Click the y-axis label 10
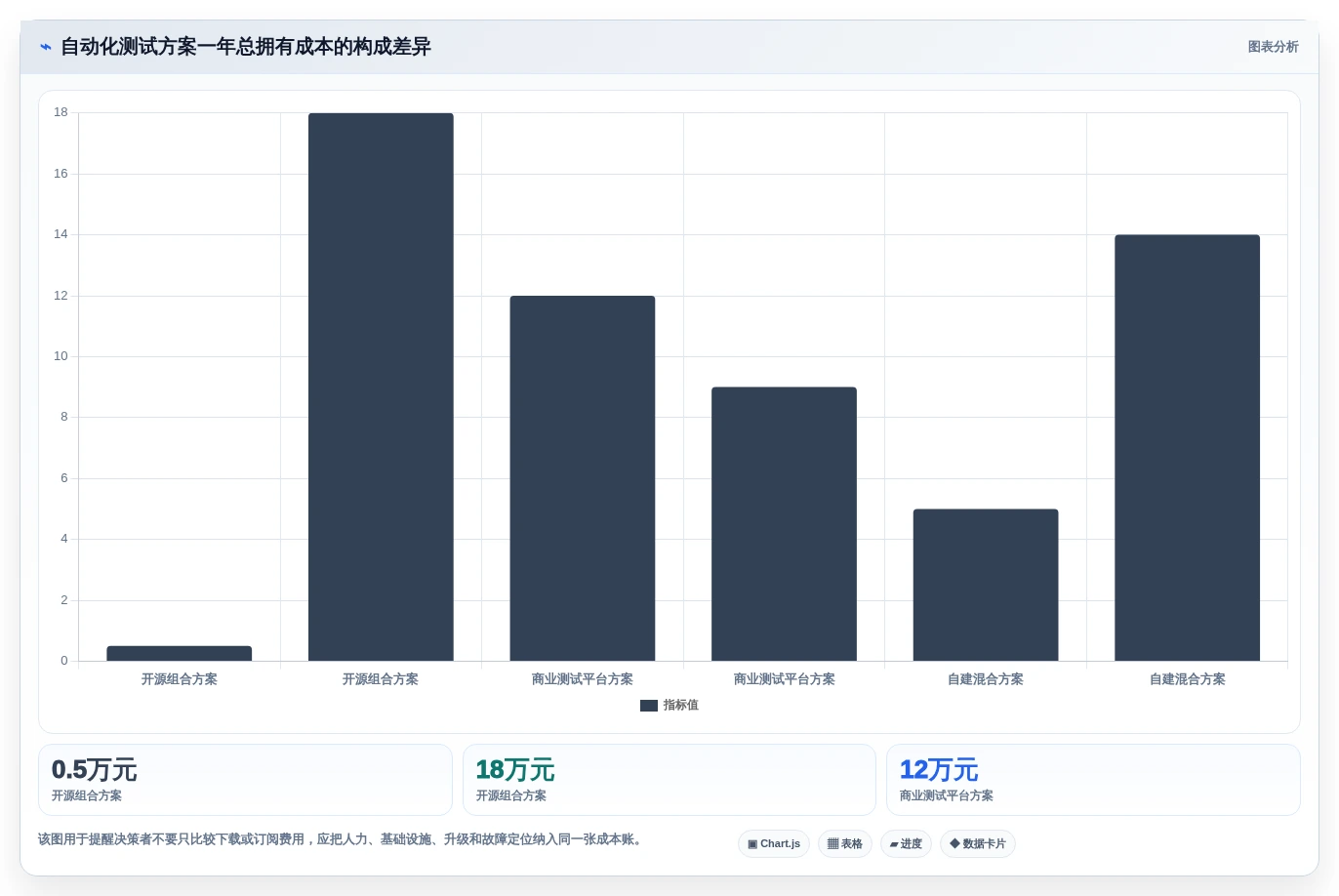Image resolution: width=1339 pixels, height=896 pixels. 61,356
